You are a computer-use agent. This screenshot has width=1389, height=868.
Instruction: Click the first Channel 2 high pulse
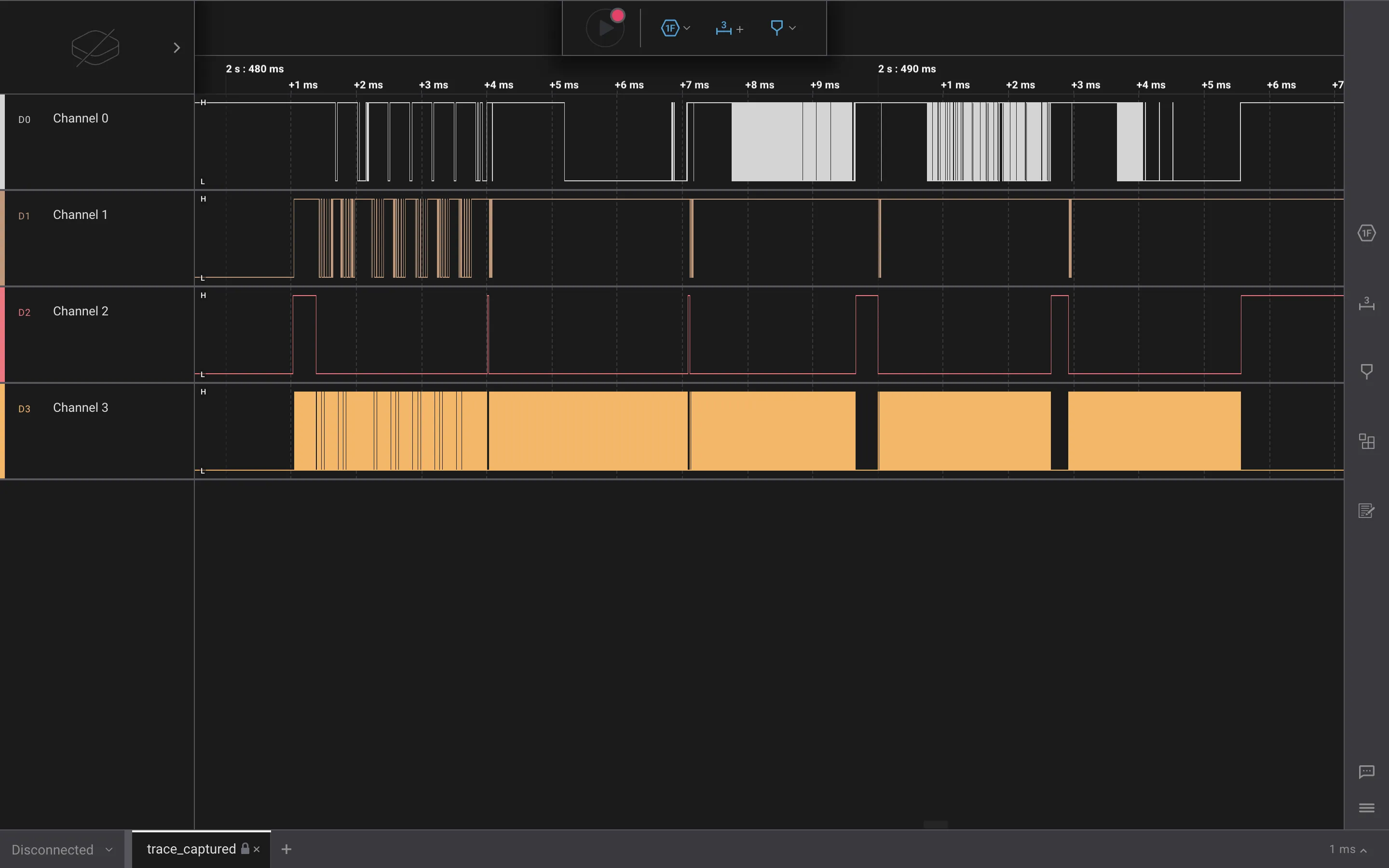tap(304, 334)
